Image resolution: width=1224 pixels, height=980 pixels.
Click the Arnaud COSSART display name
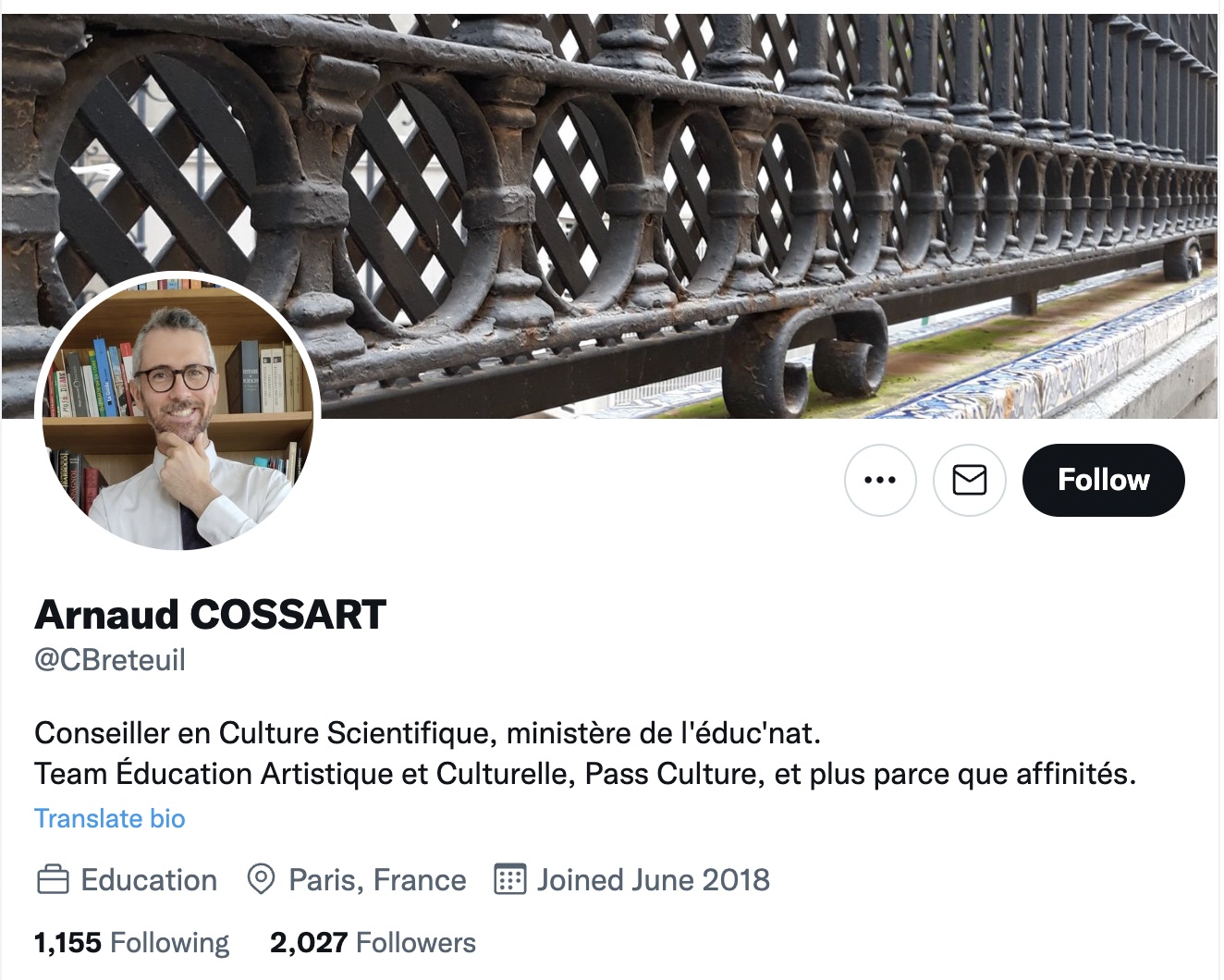pos(210,614)
